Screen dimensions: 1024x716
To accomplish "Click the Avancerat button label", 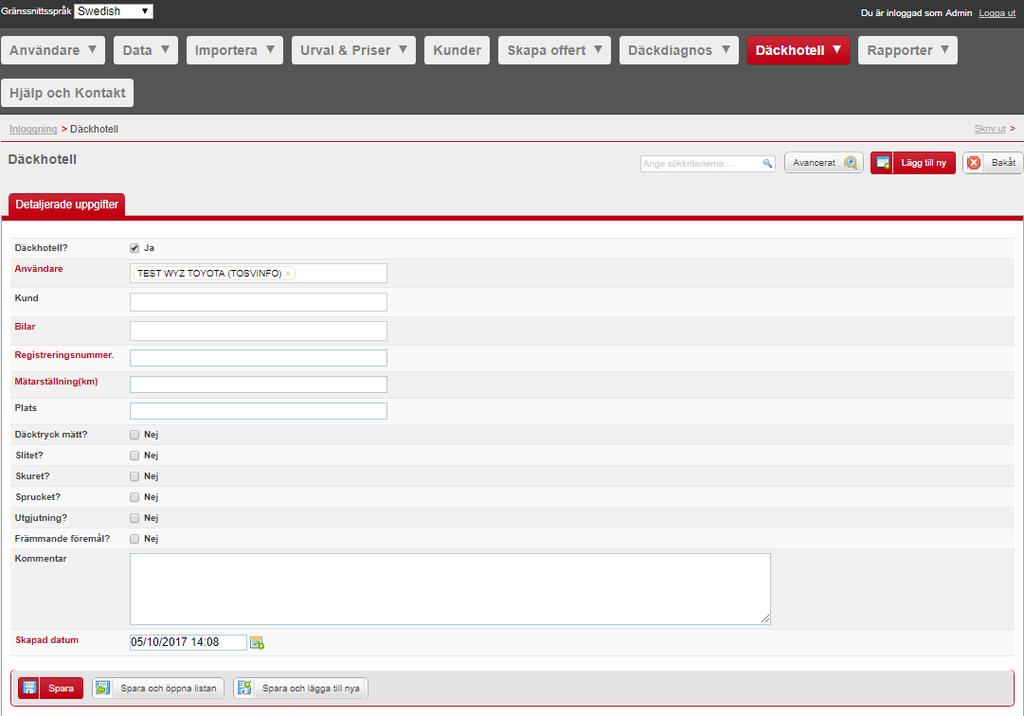I will (814, 163).
